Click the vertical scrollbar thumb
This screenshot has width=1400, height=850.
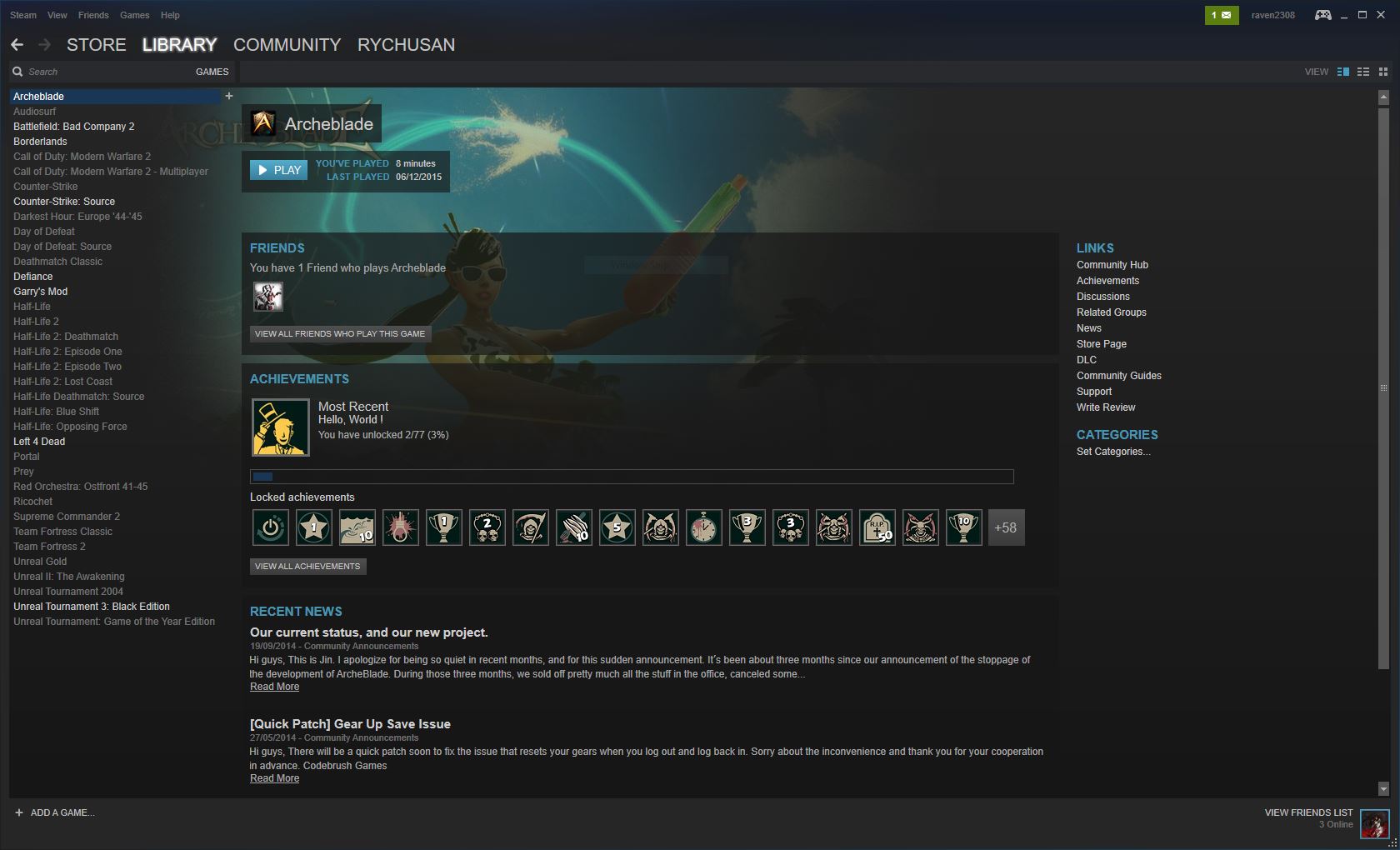(x=1383, y=387)
